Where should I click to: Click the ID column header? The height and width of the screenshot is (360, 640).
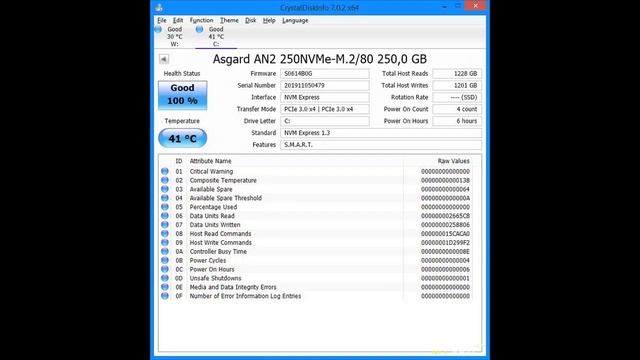click(x=179, y=161)
